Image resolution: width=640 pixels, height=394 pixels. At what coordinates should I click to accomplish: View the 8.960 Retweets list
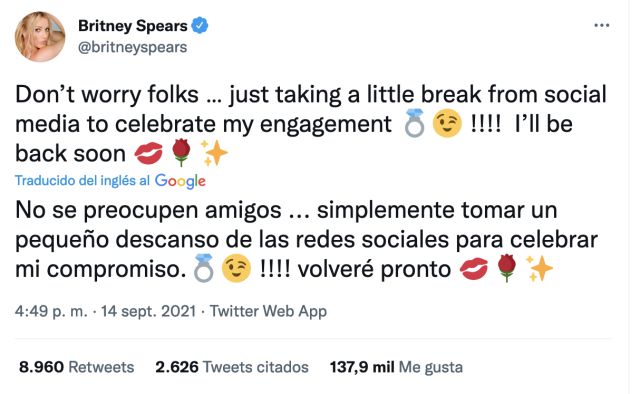(x=76, y=367)
